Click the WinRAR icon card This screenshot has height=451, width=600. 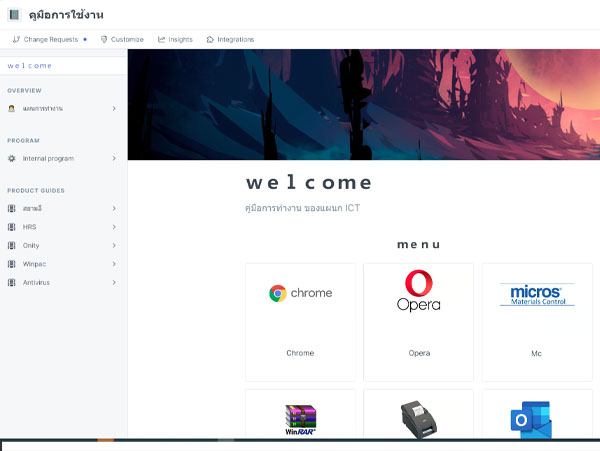pos(301,420)
